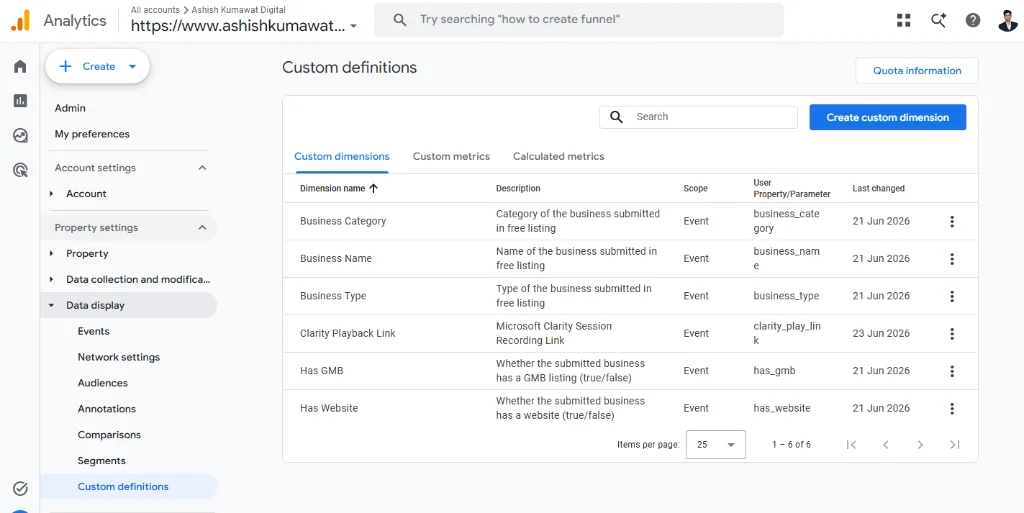Viewport: 1024px width, 513px height.
Task: Click the Business Category dimension name
Action: (x=343, y=221)
